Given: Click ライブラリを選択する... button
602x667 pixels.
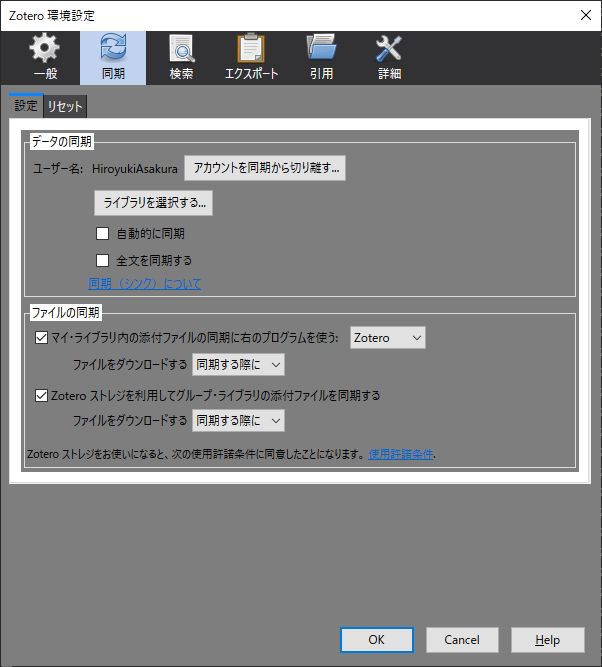Looking at the screenshot, I should click(x=153, y=203).
